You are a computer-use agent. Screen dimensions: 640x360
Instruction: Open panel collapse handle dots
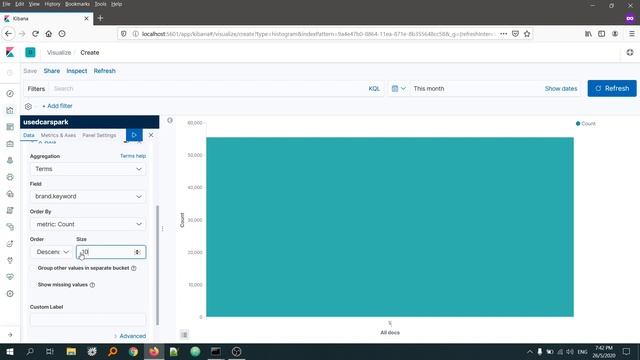point(162,229)
